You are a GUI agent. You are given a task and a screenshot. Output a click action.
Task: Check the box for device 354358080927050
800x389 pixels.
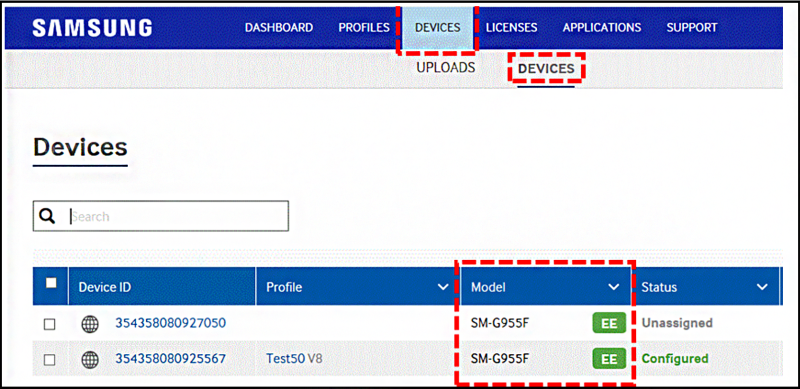pos(49,324)
